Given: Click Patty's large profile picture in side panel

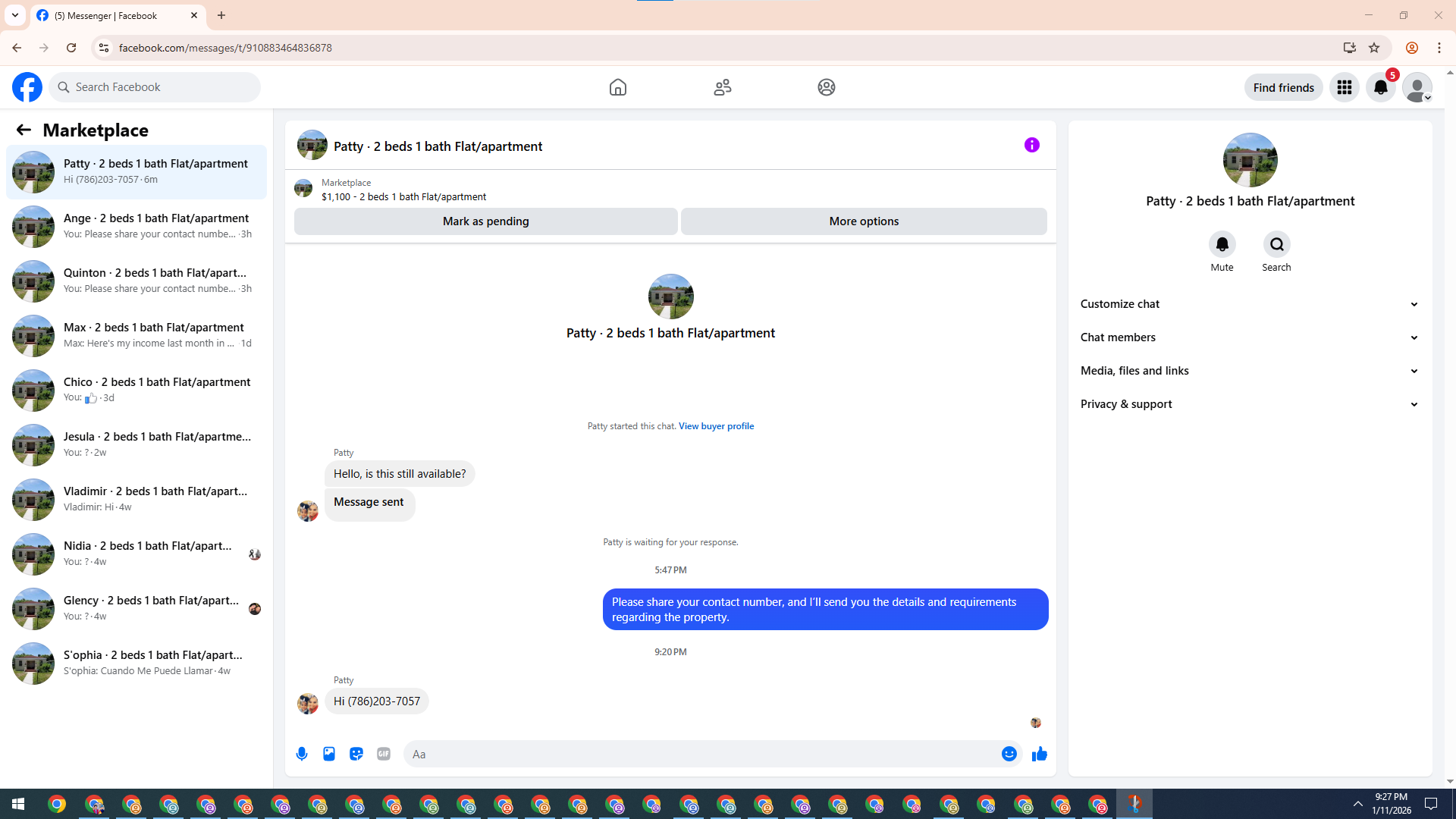Looking at the screenshot, I should [x=1250, y=160].
